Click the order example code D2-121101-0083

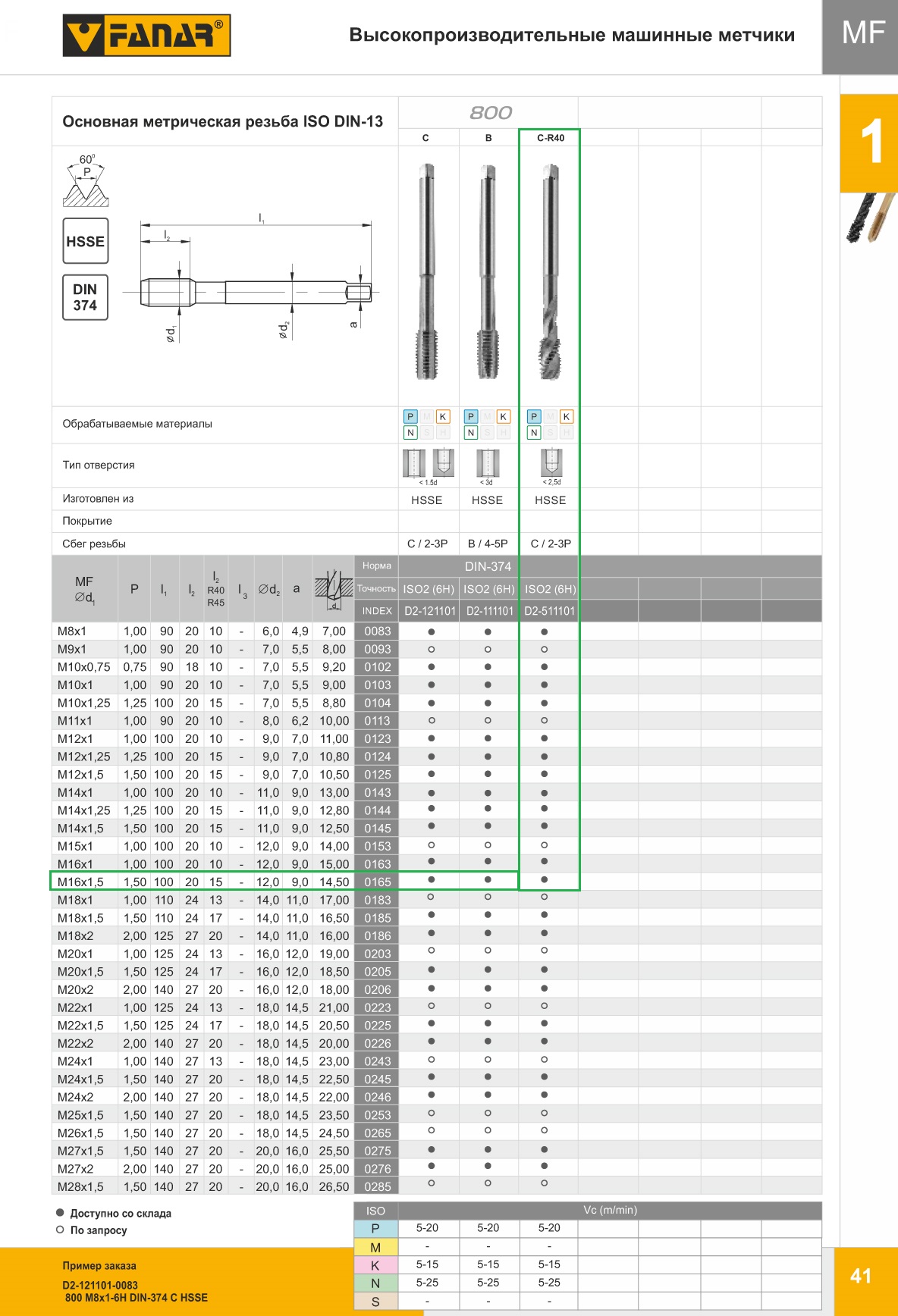coord(100,1285)
